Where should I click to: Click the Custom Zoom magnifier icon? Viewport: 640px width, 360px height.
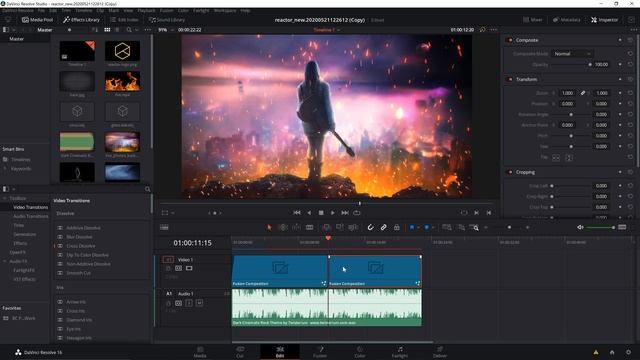474,227
